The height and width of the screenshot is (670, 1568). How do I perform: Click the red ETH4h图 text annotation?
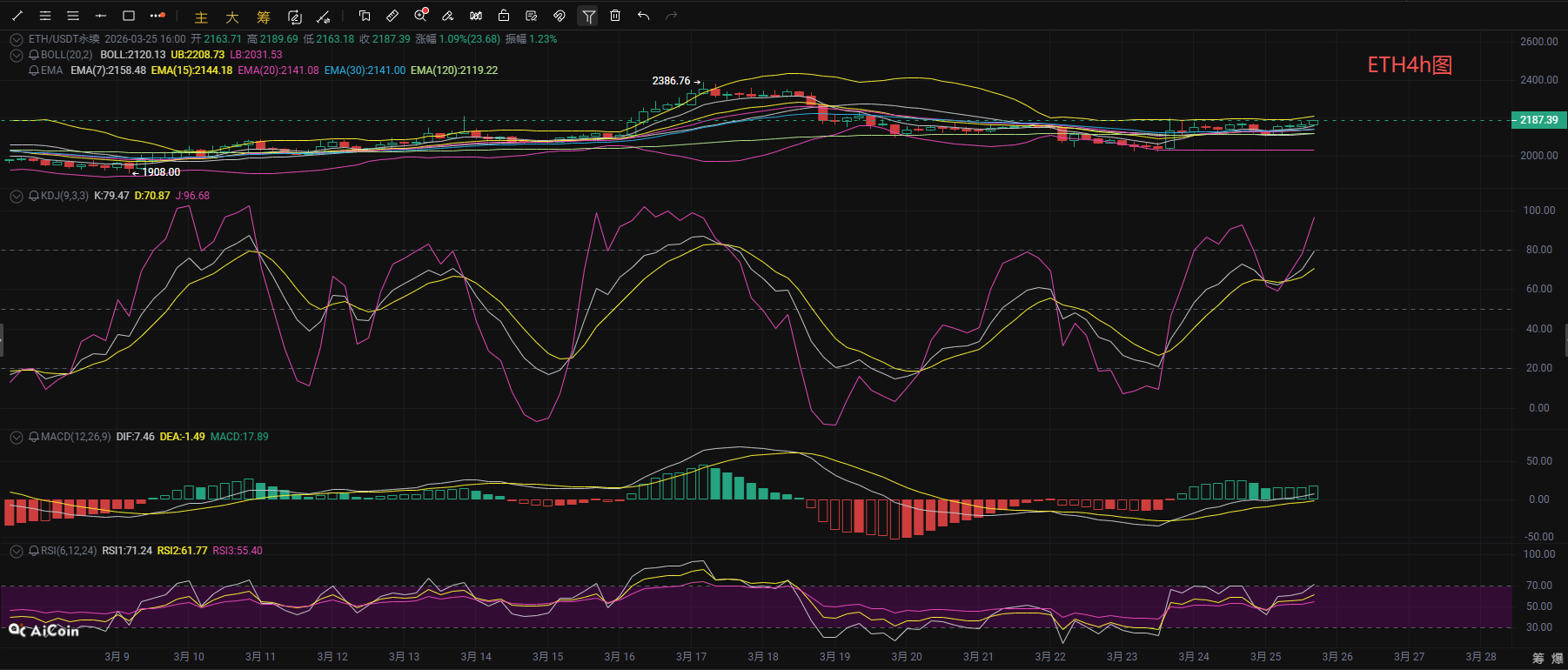[1409, 65]
